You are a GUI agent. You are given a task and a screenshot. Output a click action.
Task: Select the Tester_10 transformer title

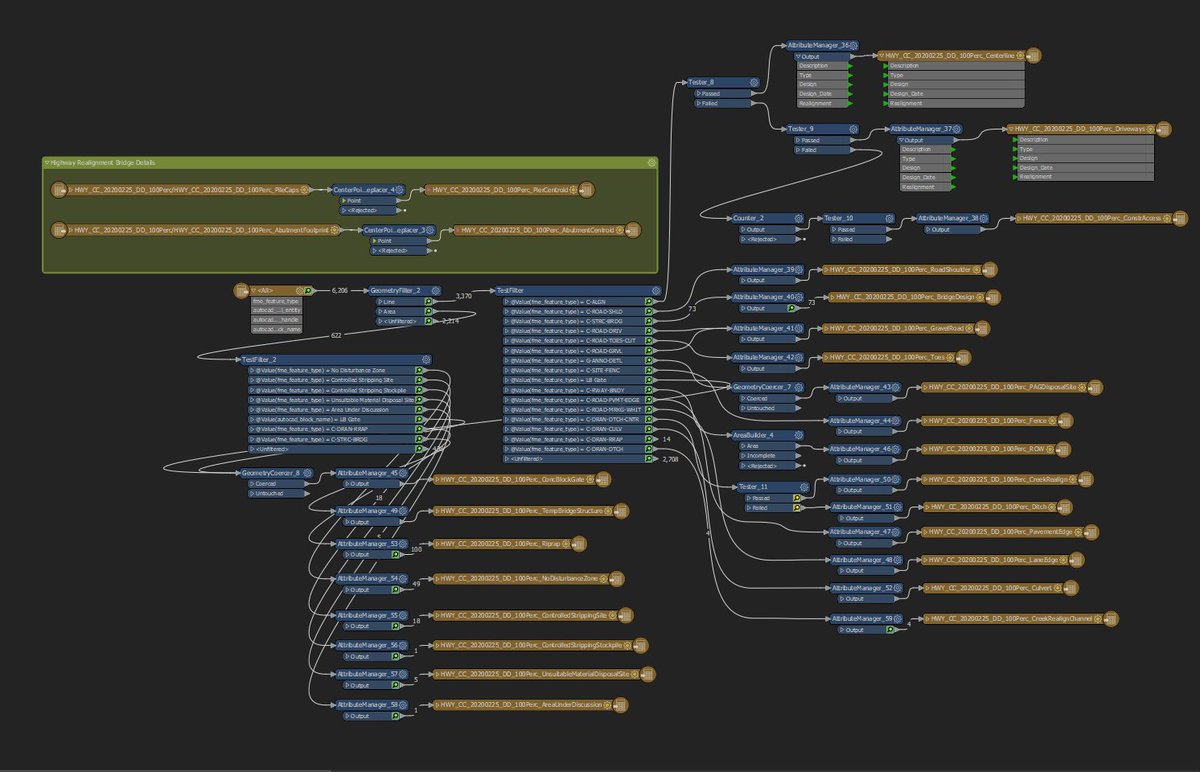[x=840, y=218]
